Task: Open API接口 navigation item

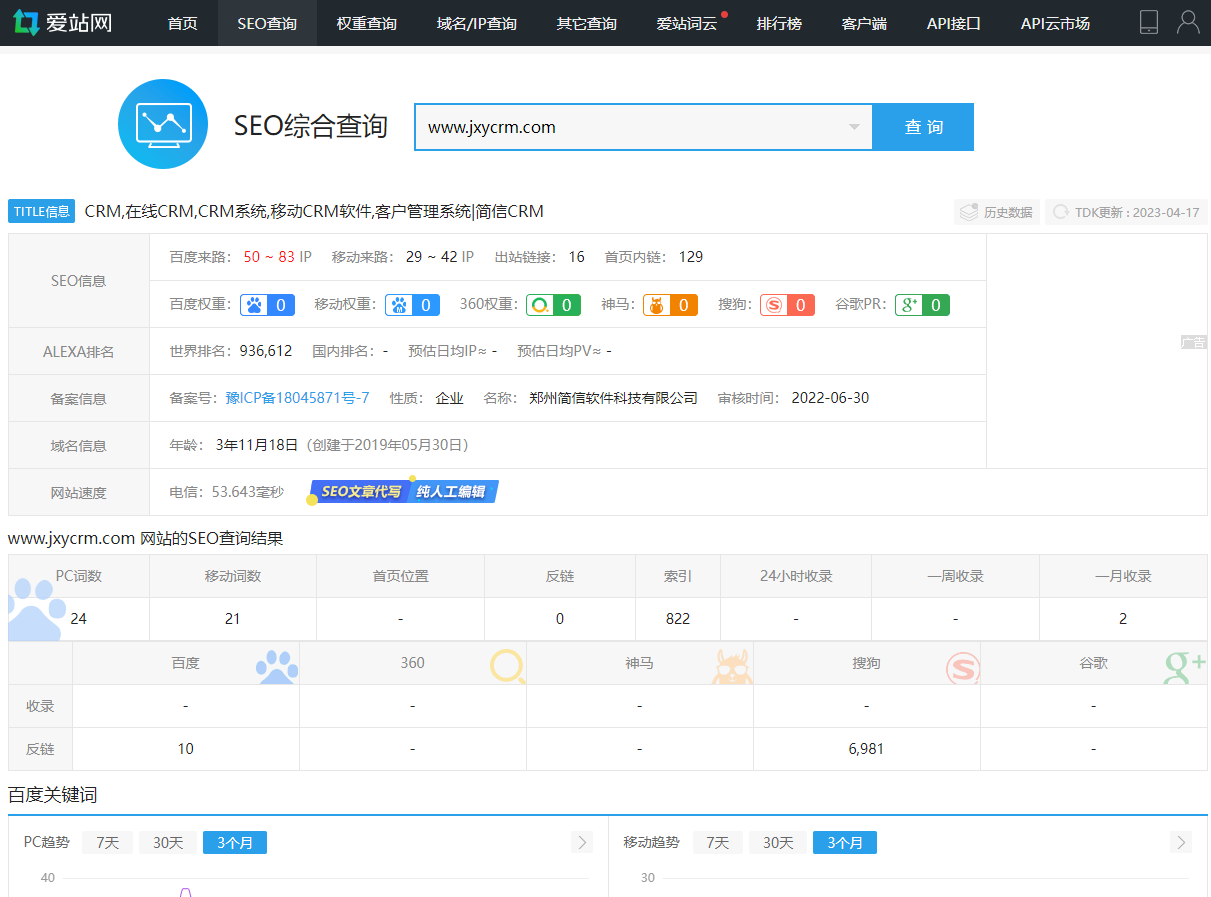Action: (x=954, y=23)
